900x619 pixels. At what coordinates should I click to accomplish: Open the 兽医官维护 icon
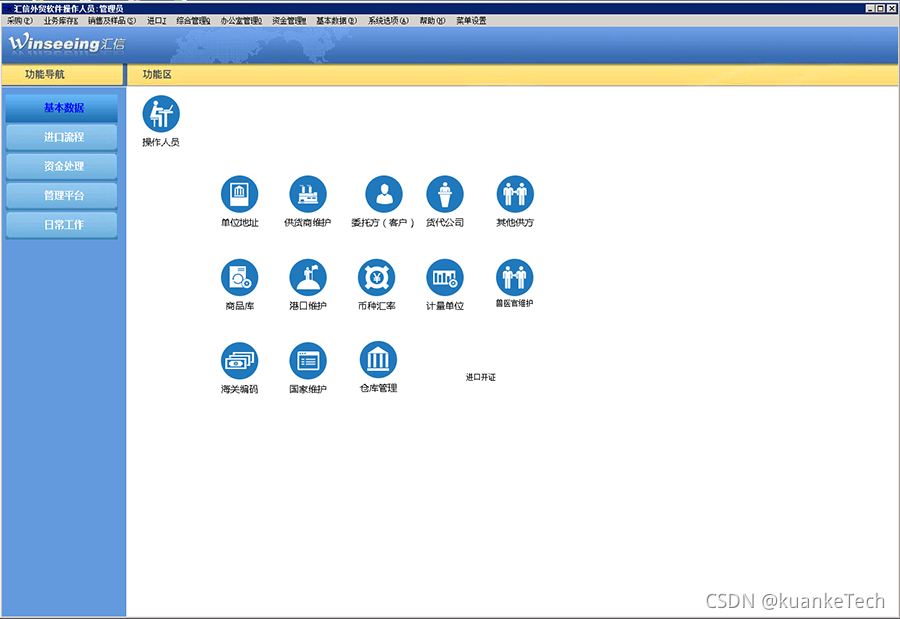[514, 277]
